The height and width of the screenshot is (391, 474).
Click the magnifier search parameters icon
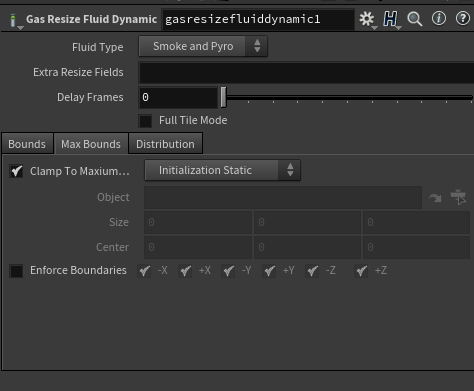tap(414, 19)
